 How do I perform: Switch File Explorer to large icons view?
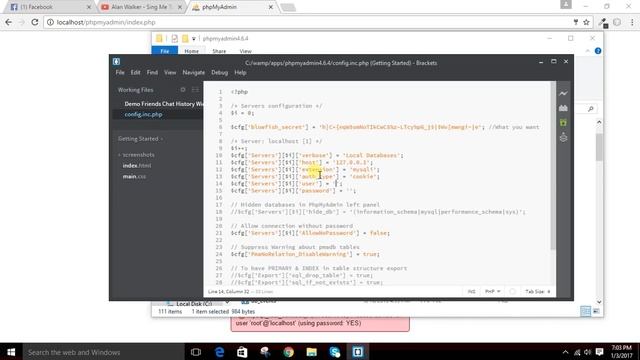(x=596, y=311)
